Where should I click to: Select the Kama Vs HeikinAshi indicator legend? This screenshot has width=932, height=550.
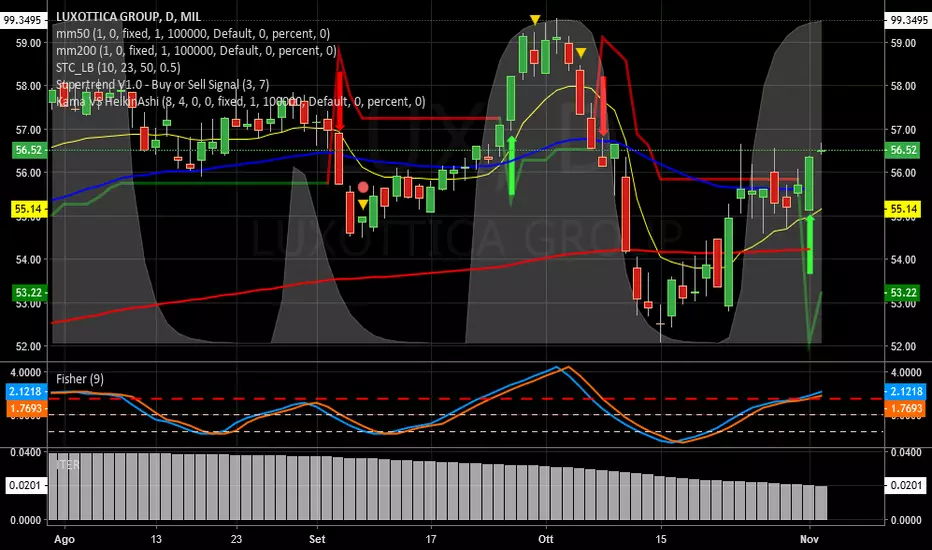[x=241, y=102]
